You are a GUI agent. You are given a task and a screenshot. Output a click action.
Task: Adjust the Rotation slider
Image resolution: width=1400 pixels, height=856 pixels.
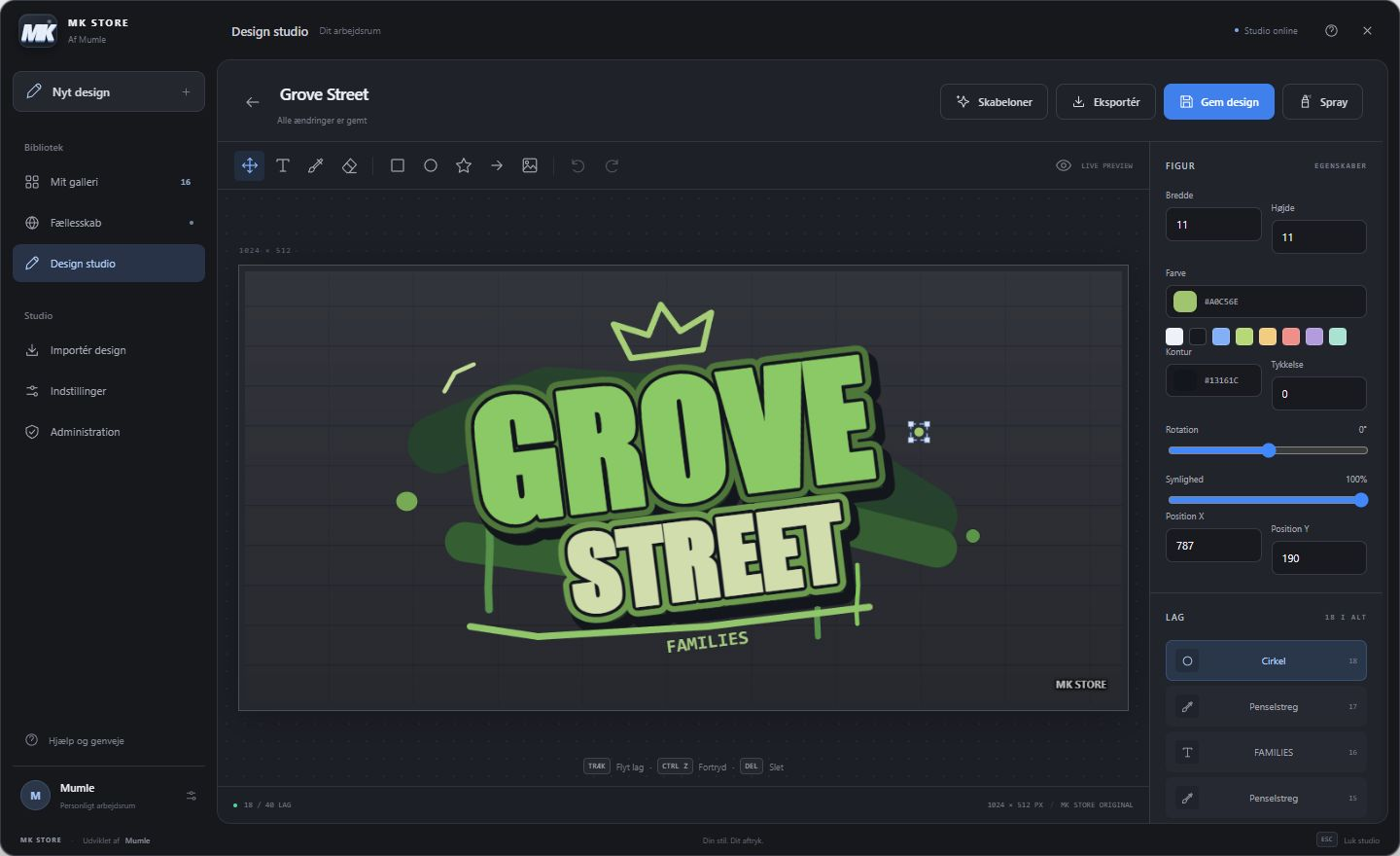tap(1268, 450)
